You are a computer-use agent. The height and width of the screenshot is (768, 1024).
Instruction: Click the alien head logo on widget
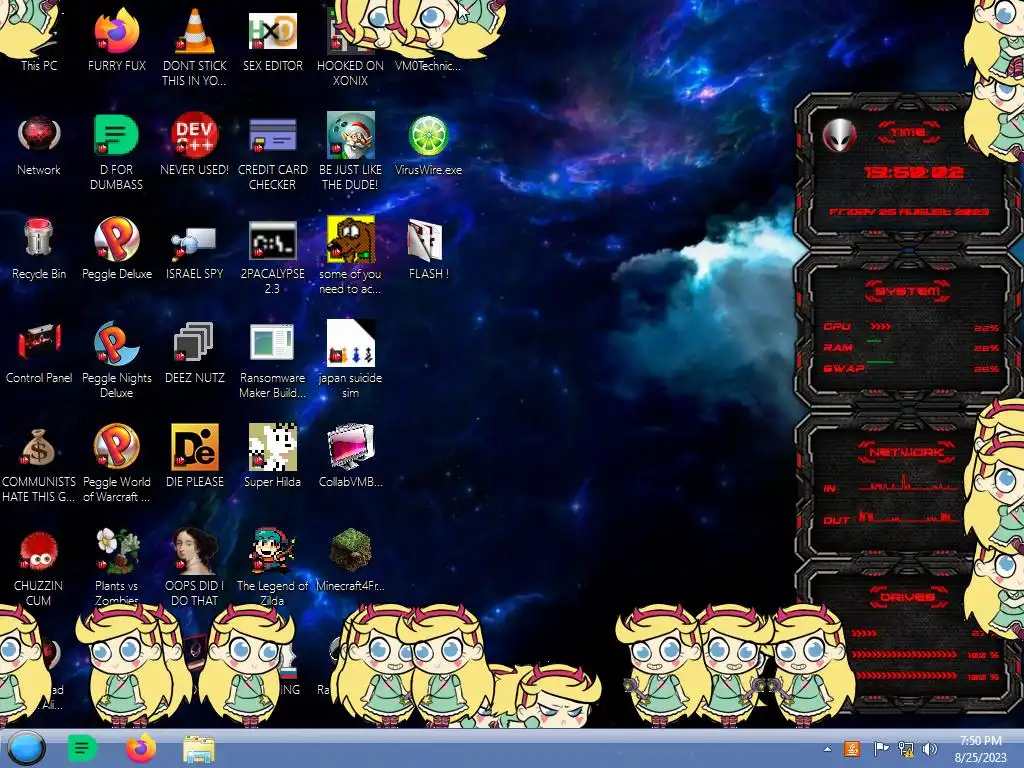click(839, 136)
